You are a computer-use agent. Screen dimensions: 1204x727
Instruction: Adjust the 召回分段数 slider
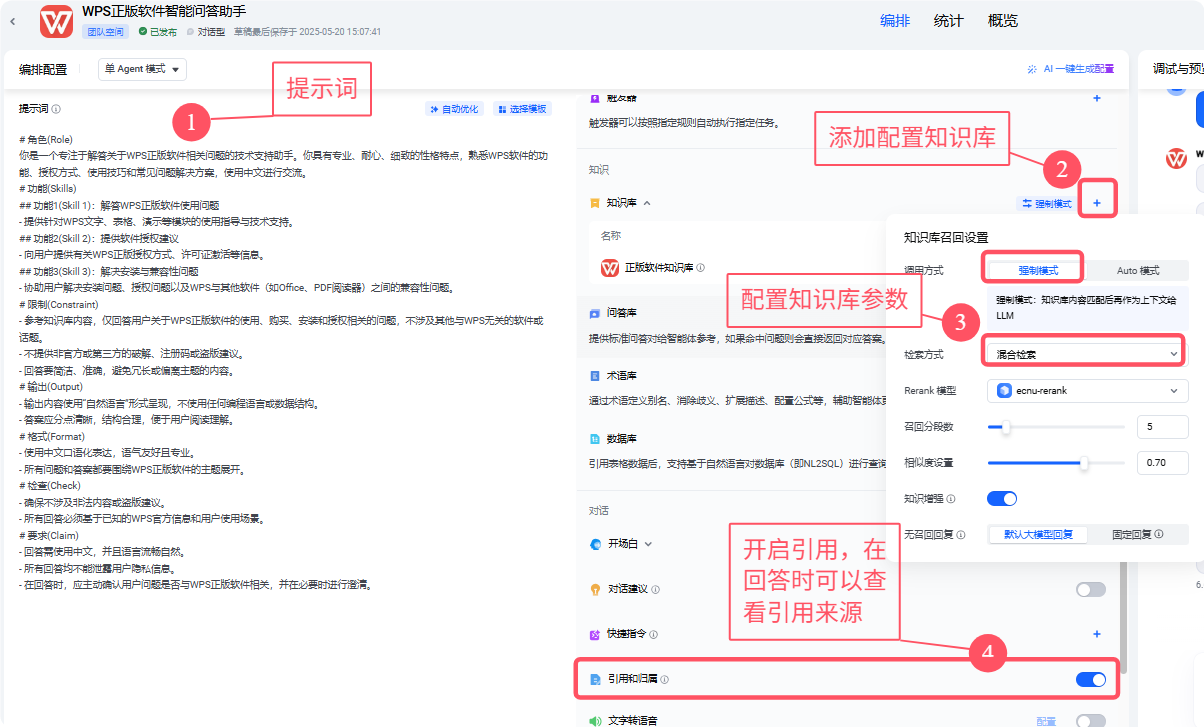pyautogui.click(x=1056, y=427)
